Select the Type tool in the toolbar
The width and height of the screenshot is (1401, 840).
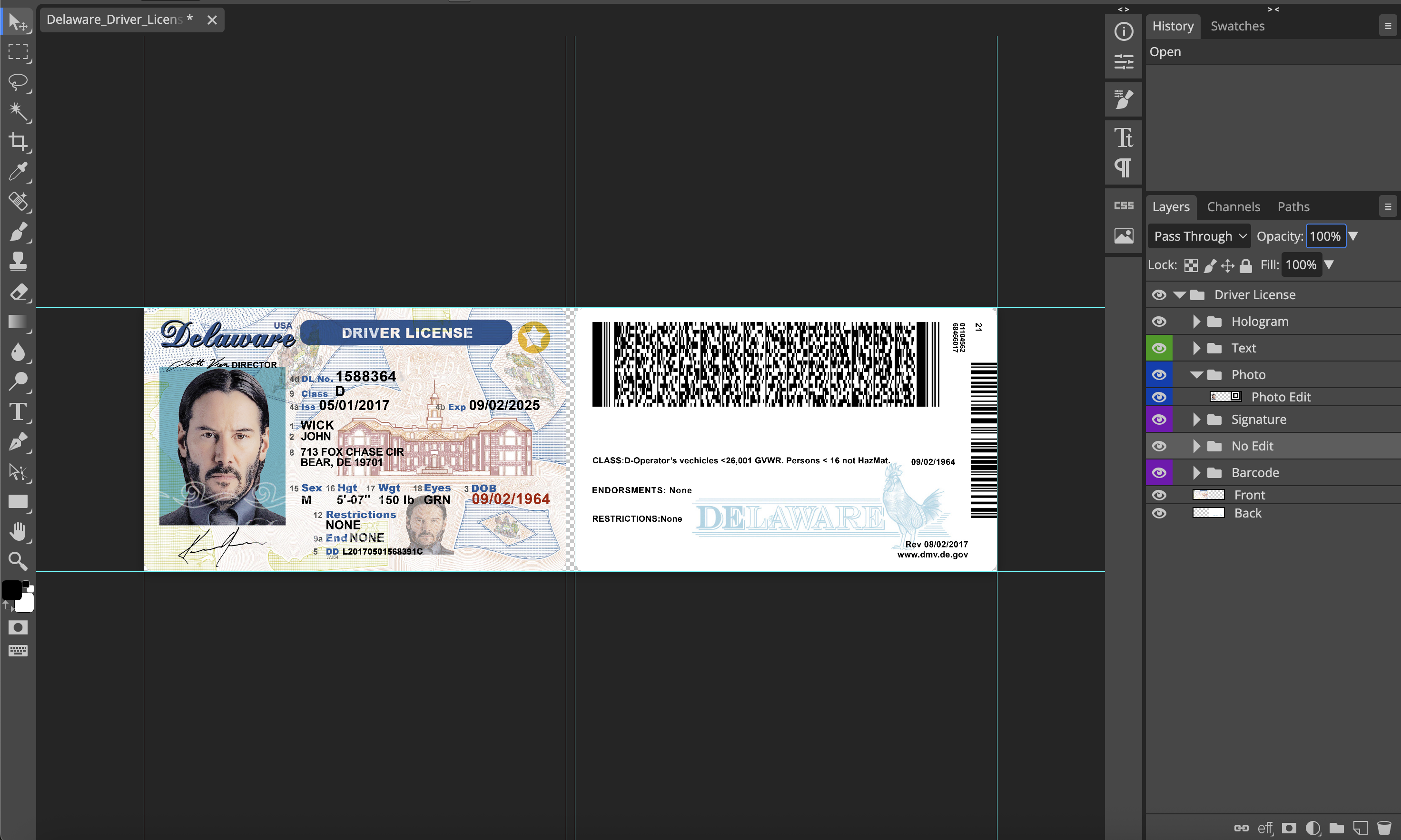[x=18, y=412]
